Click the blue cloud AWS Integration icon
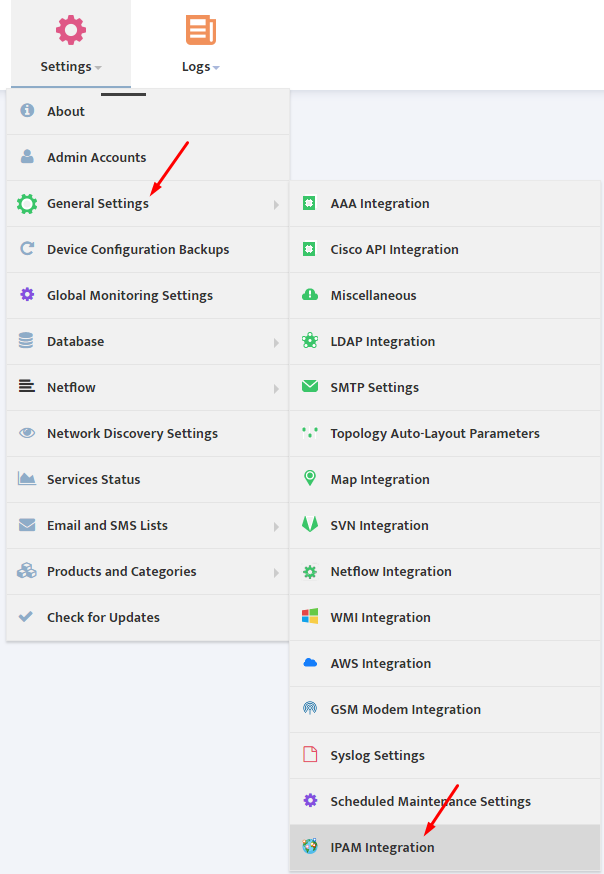Screen dimensions: 604x874 [x=310, y=663]
